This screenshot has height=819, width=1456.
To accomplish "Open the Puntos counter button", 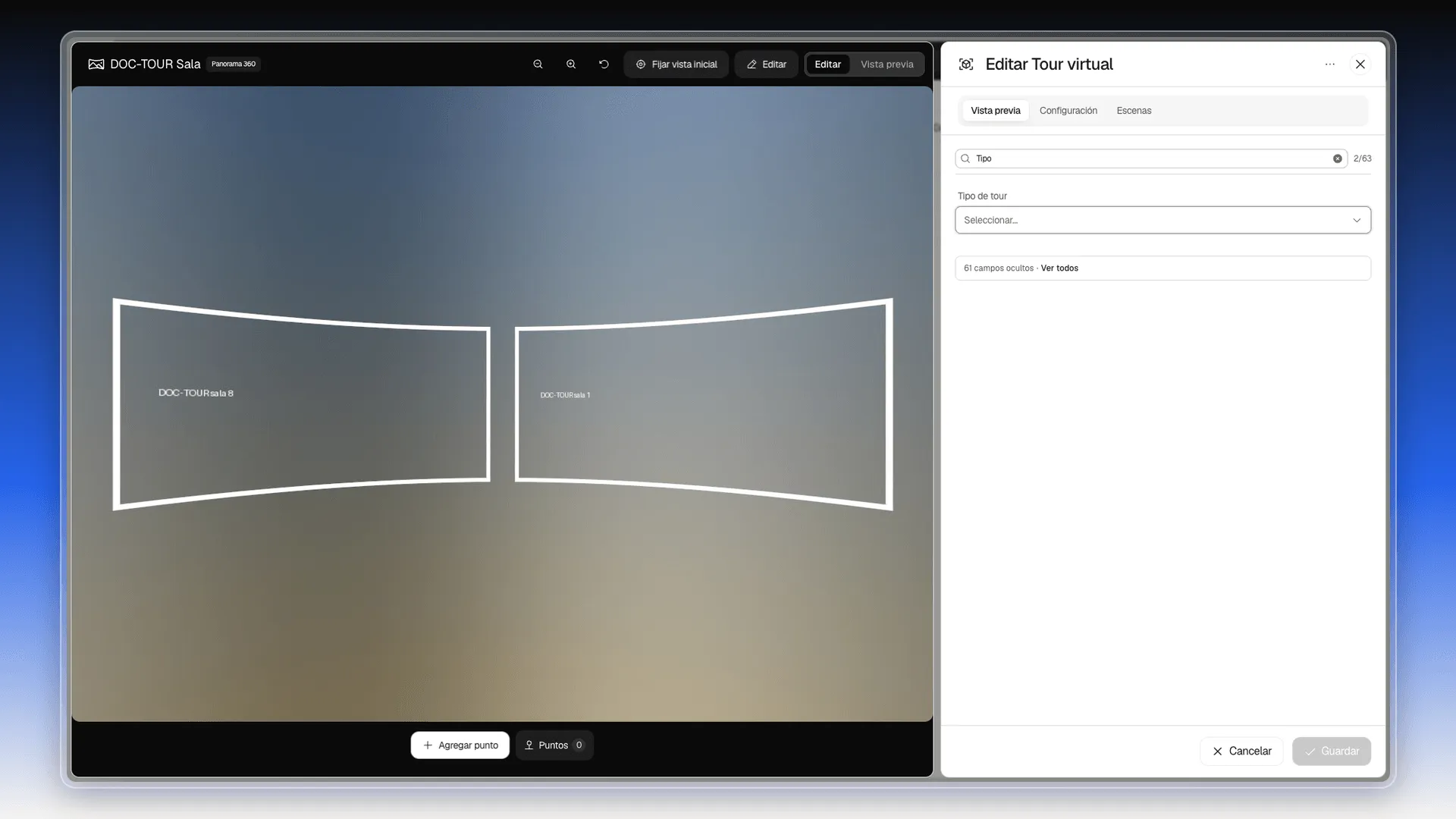I will [x=554, y=745].
